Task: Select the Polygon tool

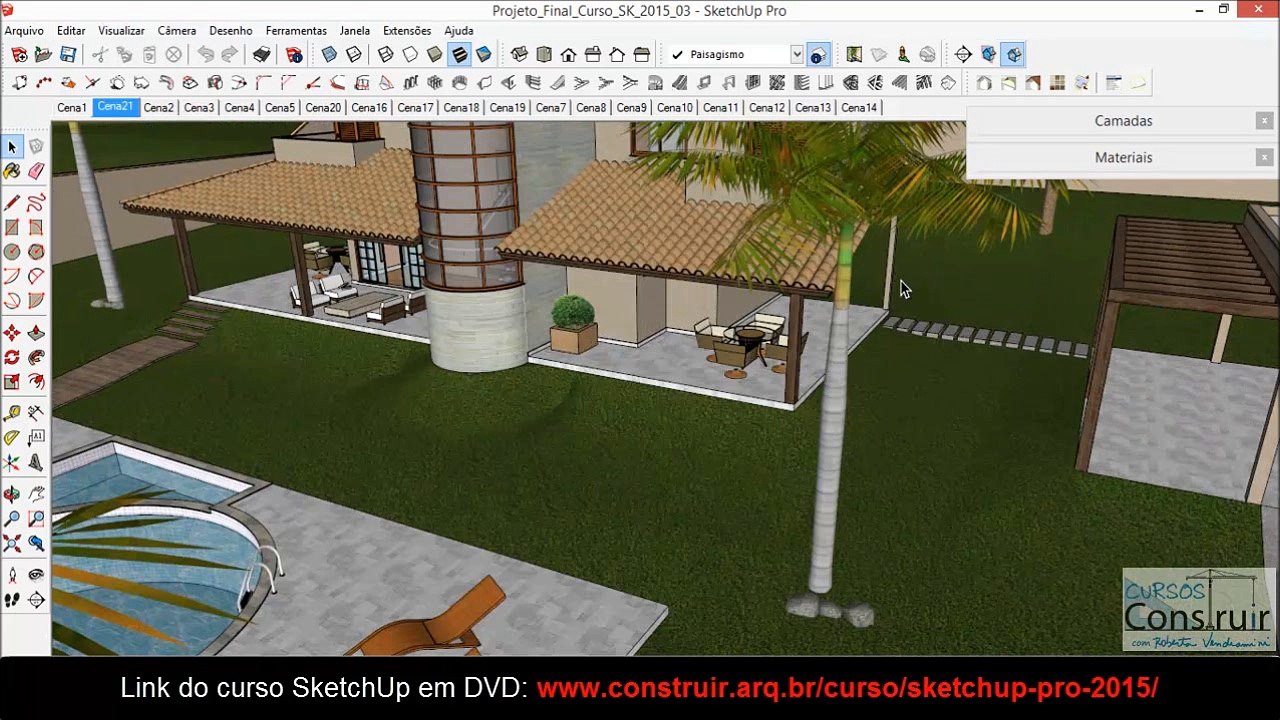Action: pyautogui.click(x=36, y=252)
